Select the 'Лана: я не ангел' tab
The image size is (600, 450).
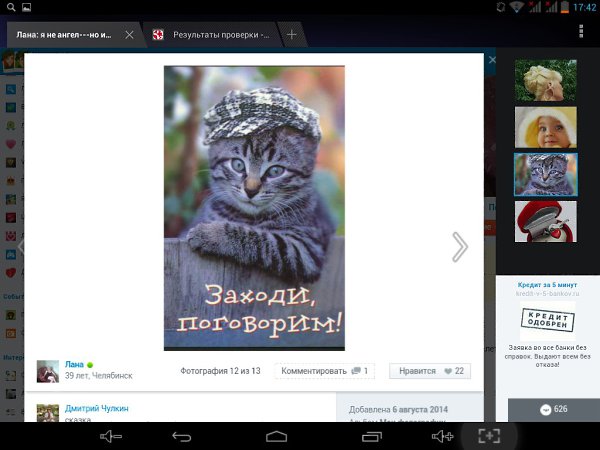tap(62, 34)
